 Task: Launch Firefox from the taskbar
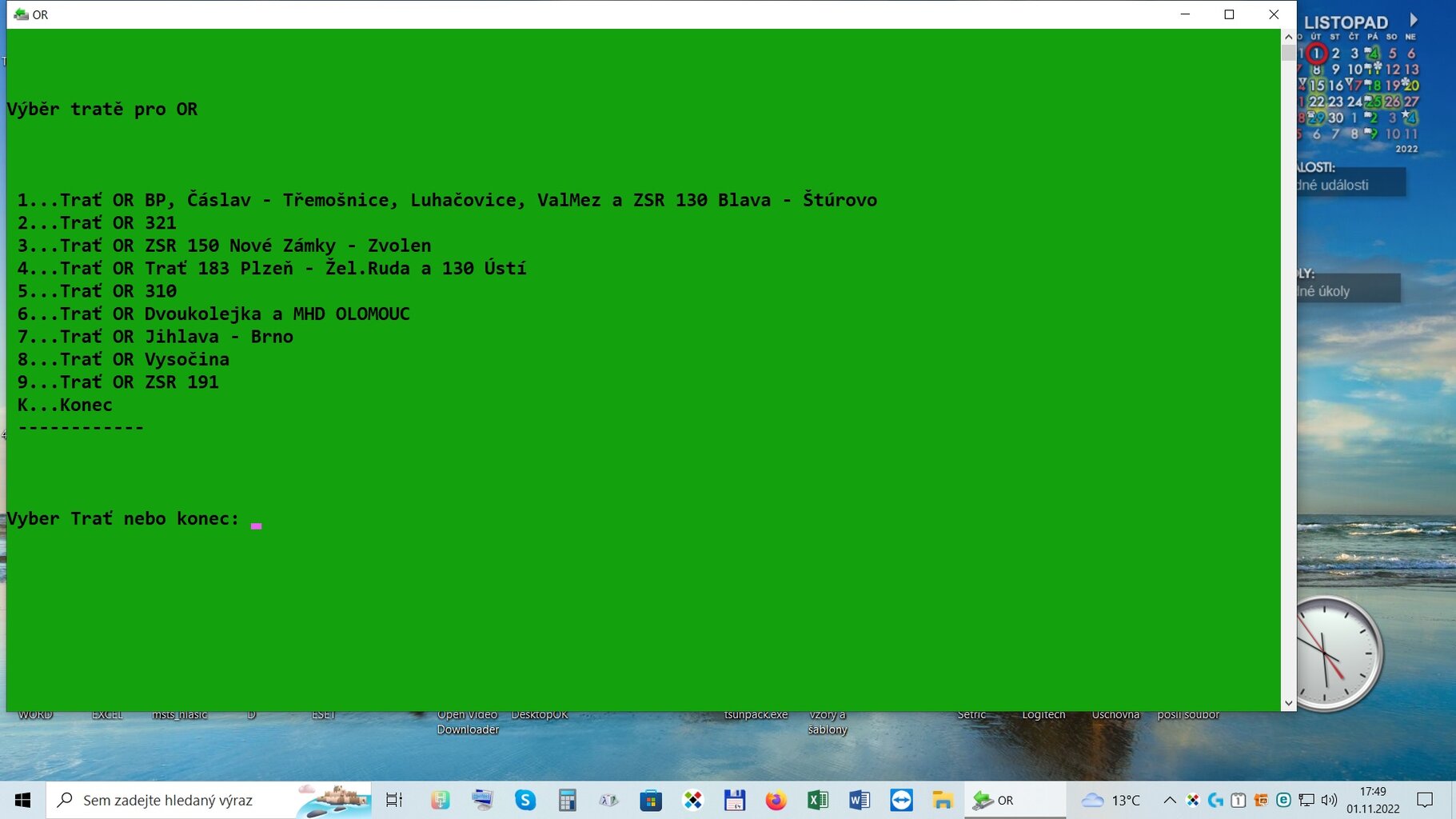pyautogui.click(x=776, y=800)
